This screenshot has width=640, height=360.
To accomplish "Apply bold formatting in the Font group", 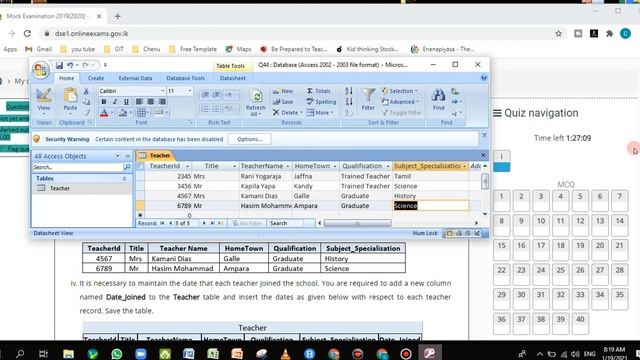I will pyautogui.click(x=104, y=102).
